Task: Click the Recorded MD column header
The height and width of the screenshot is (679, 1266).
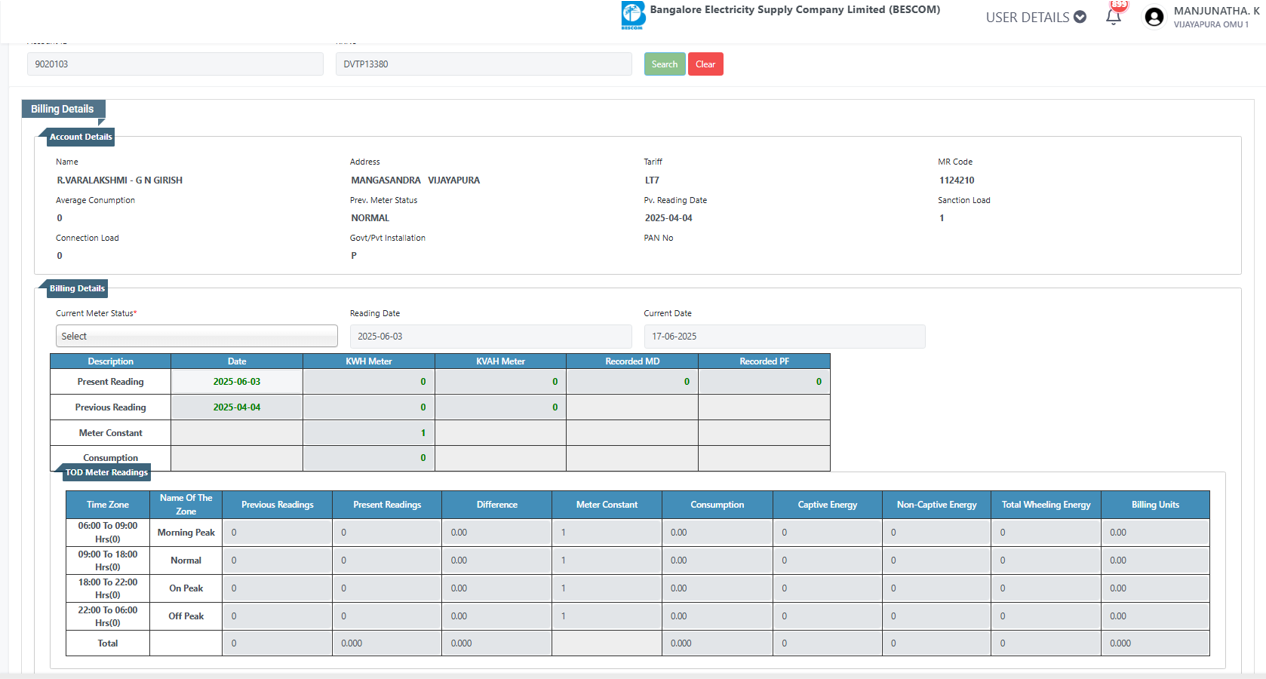Action: pos(632,361)
